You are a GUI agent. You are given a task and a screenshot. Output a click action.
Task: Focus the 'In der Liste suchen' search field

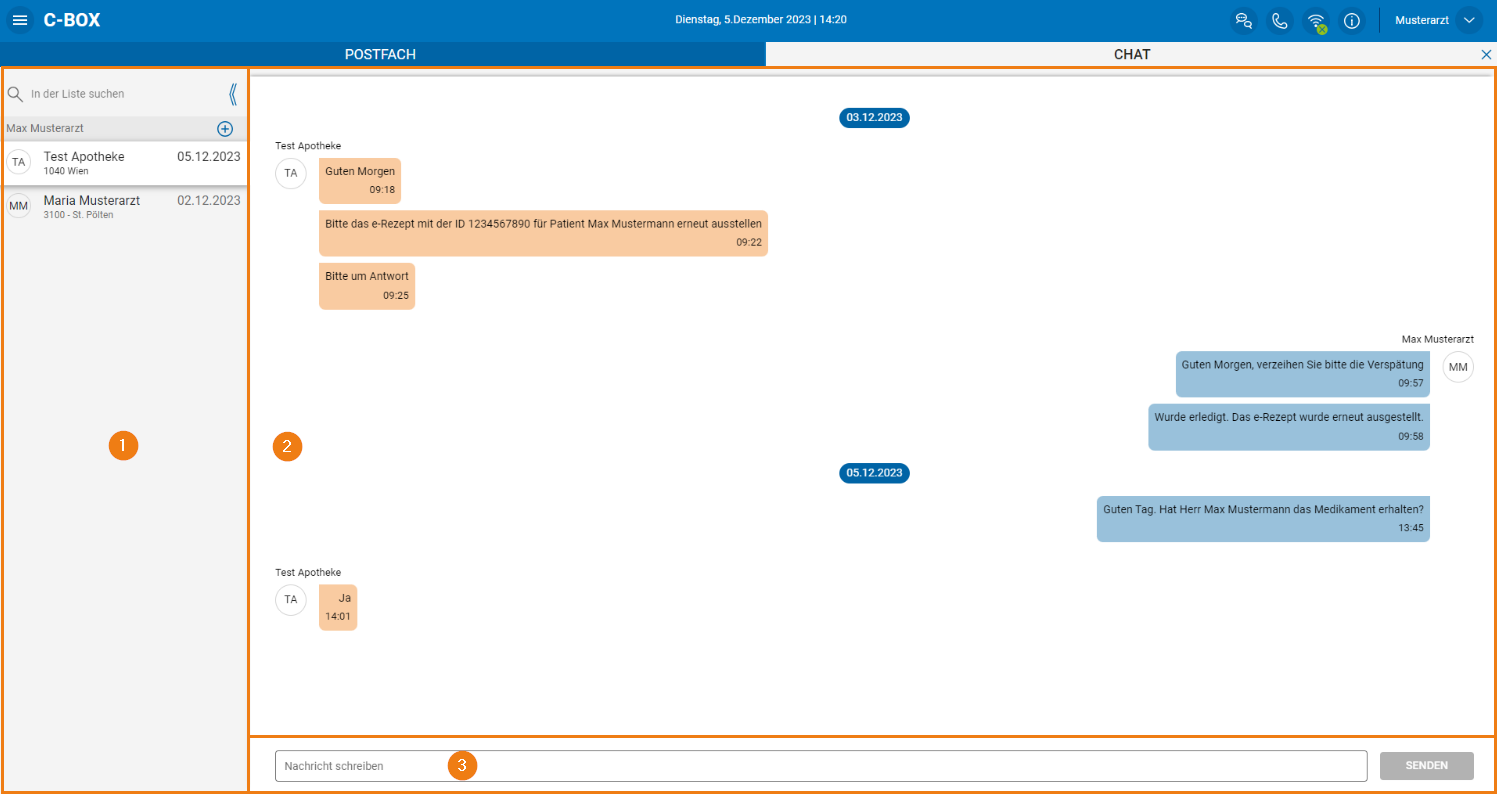125,94
